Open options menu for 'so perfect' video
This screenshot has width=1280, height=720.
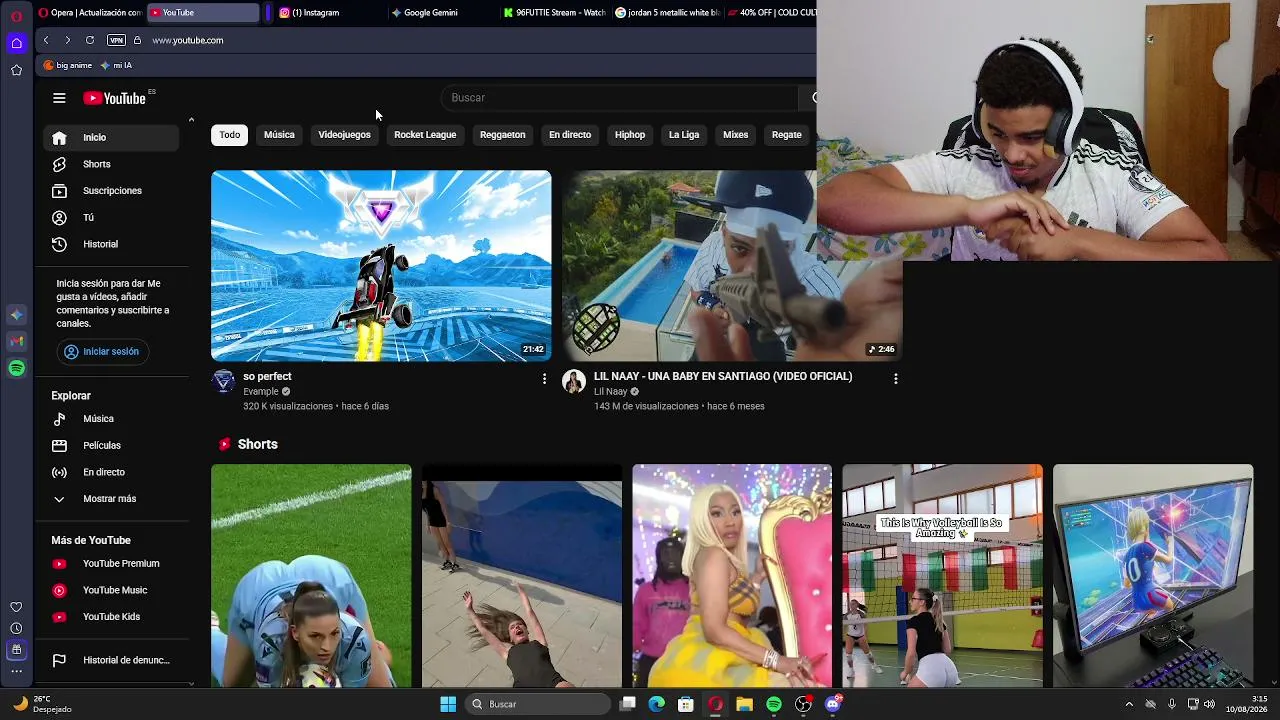point(544,379)
